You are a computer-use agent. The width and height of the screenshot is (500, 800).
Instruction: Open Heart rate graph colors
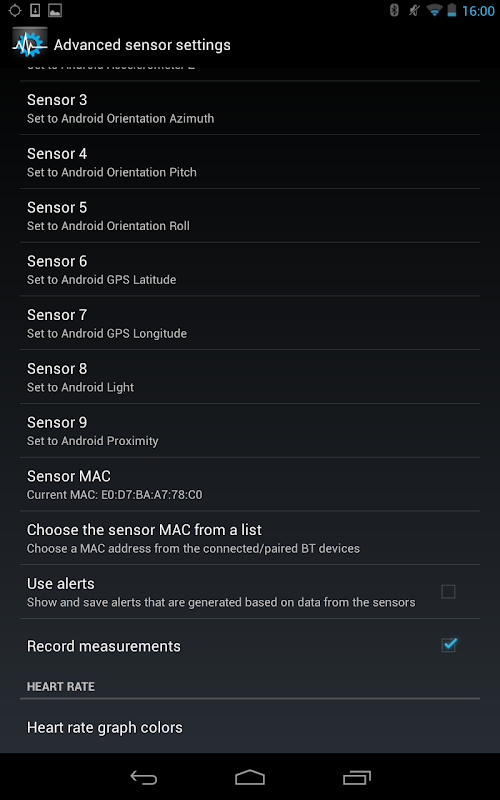250,727
